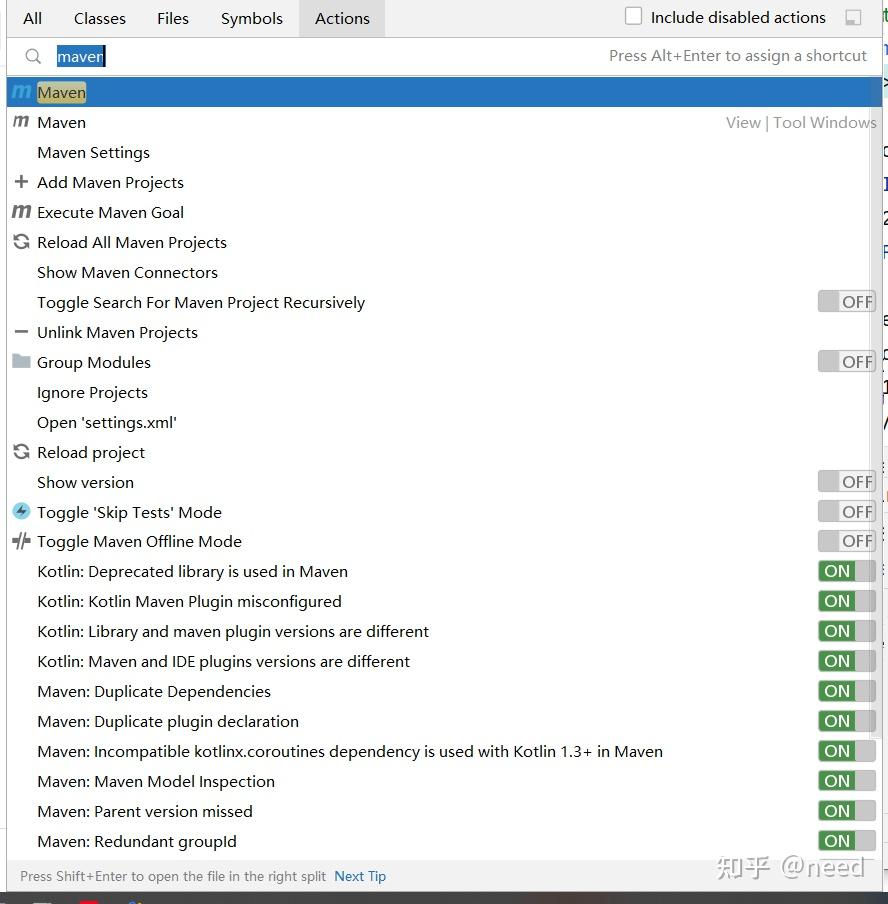Screen dimensions: 888x904
Task: Select Maven: Parent version missed row
Action: [444, 811]
